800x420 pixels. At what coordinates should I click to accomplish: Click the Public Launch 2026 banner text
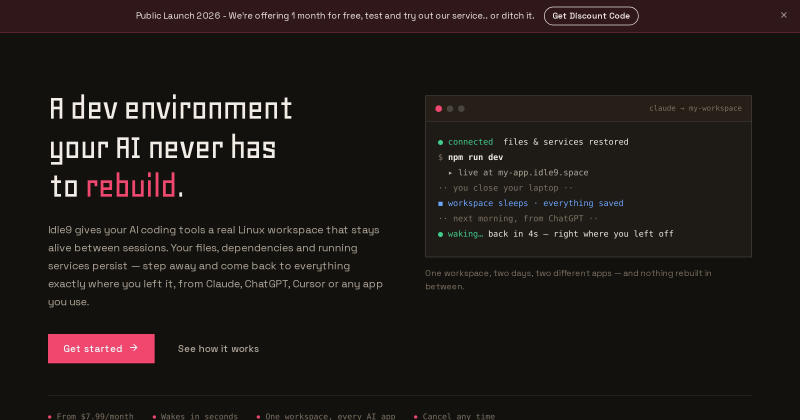[335, 16]
